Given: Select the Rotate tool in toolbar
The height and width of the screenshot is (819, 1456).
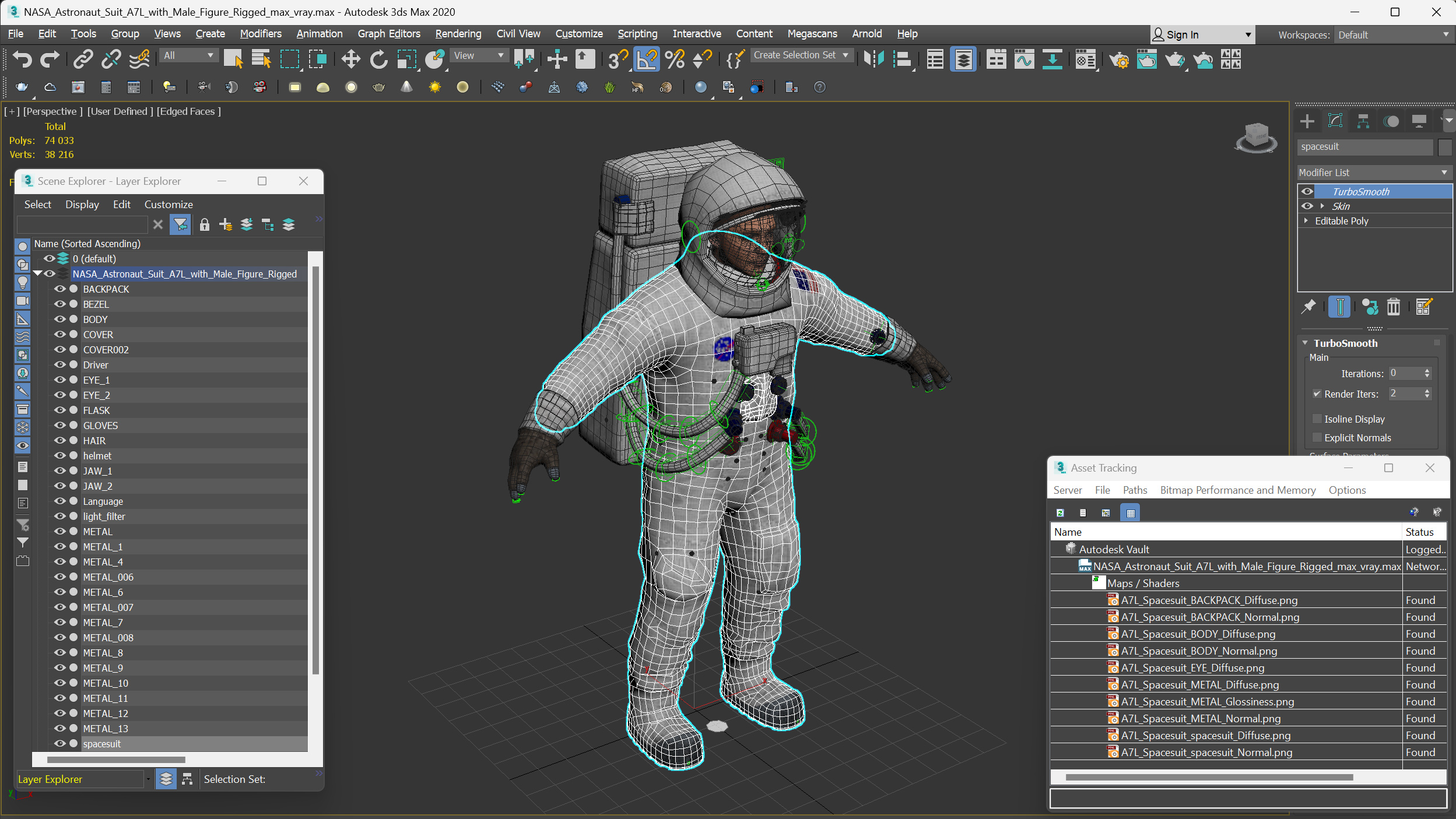Looking at the screenshot, I should [x=378, y=60].
